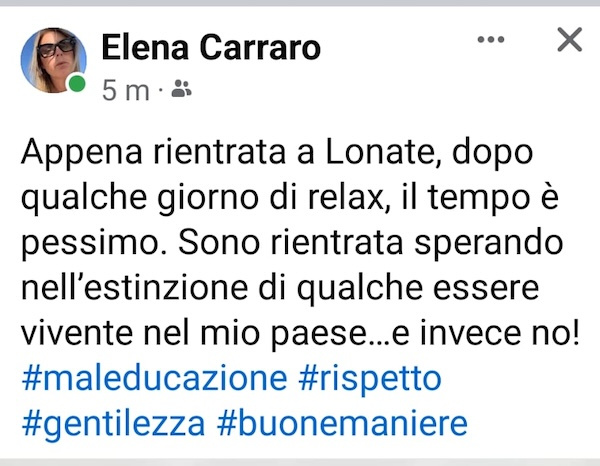This screenshot has width=600, height=466.
Task: Open the #maleducazione hashtag
Action: point(151,380)
